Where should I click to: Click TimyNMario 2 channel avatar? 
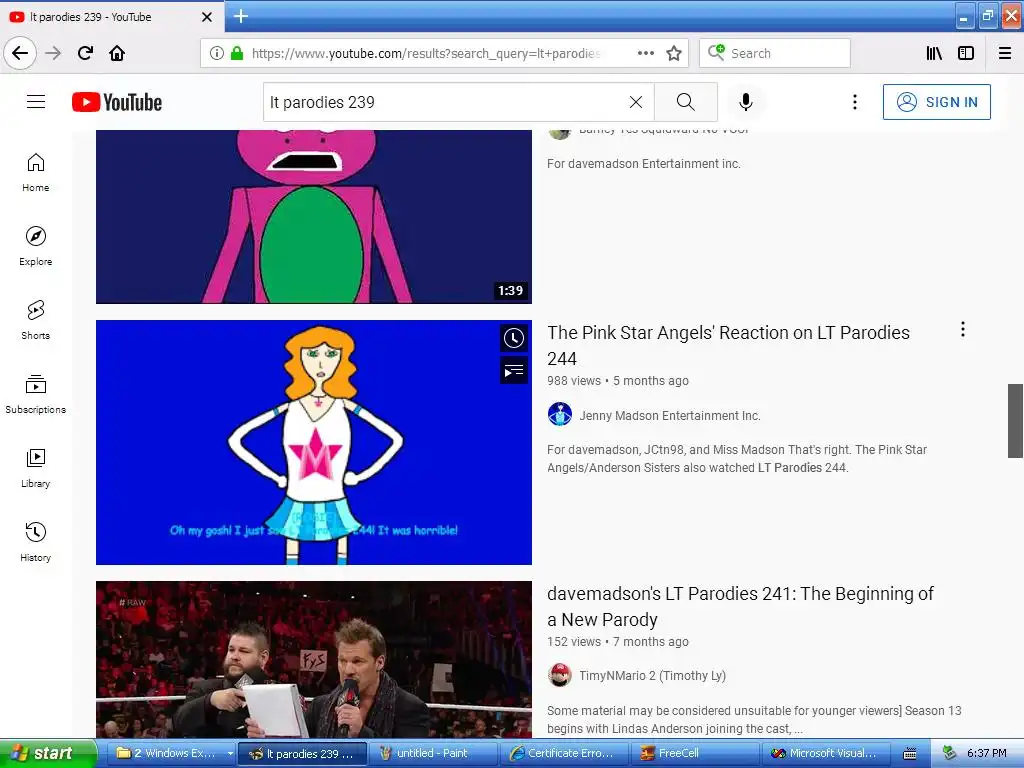pyautogui.click(x=560, y=675)
